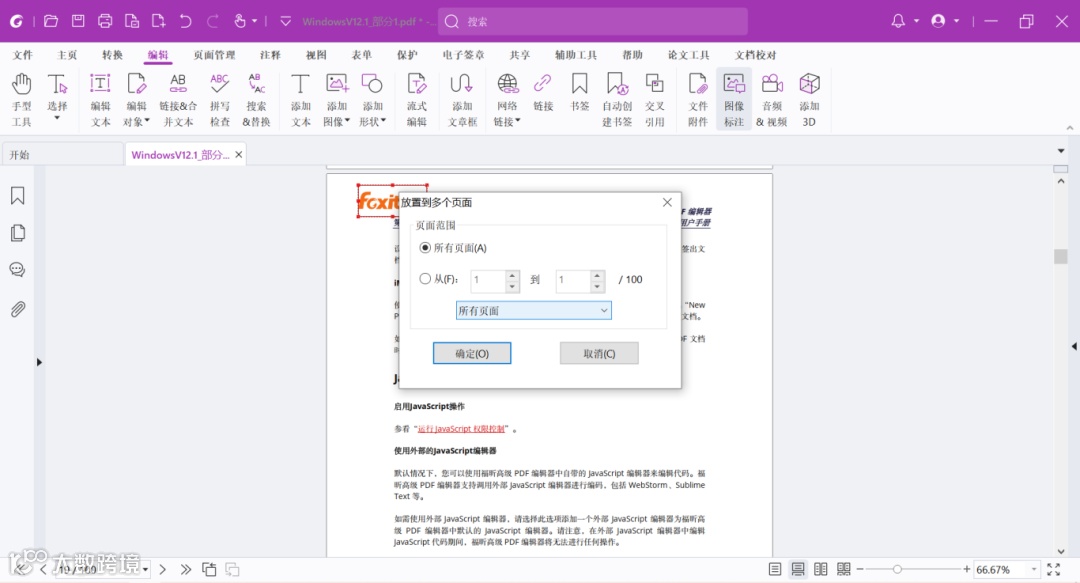
Task: Open Web Links tool (网络链接)
Action: pyautogui.click(x=507, y=100)
